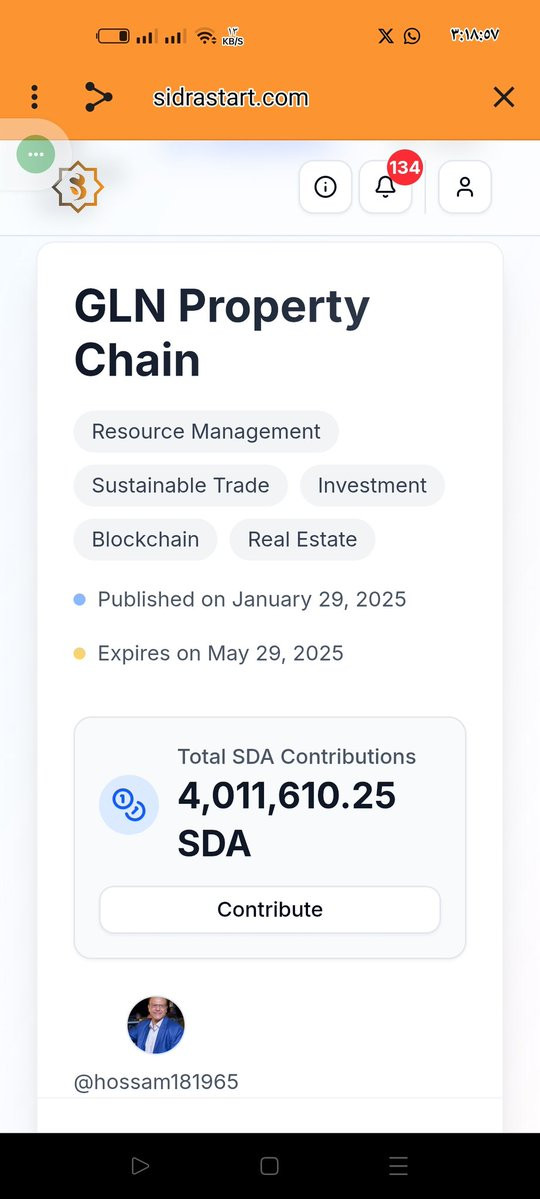
Task: Select the Blockchain tag
Action: pos(145,539)
